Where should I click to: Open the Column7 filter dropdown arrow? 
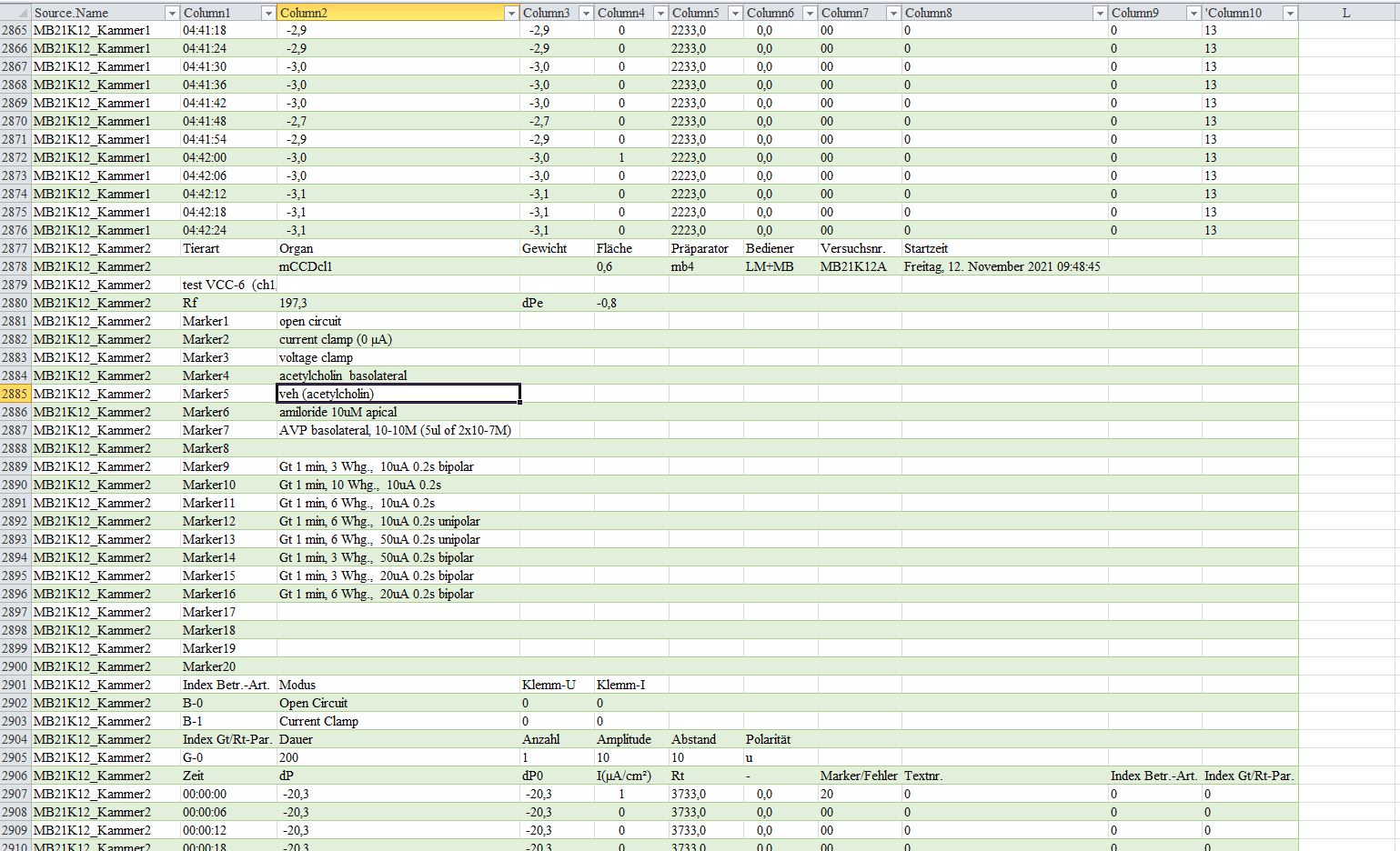pyautogui.click(x=892, y=13)
